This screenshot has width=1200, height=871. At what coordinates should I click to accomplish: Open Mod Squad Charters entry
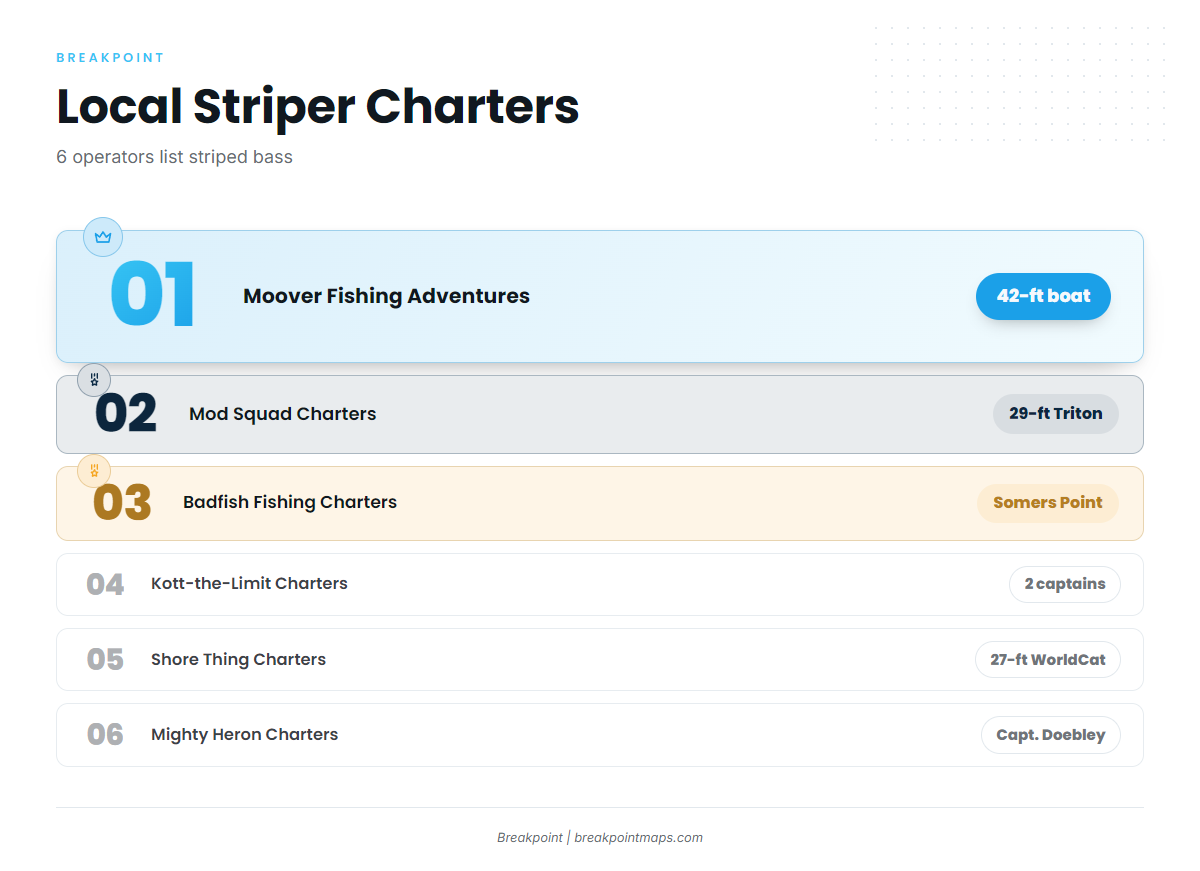tap(282, 414)
